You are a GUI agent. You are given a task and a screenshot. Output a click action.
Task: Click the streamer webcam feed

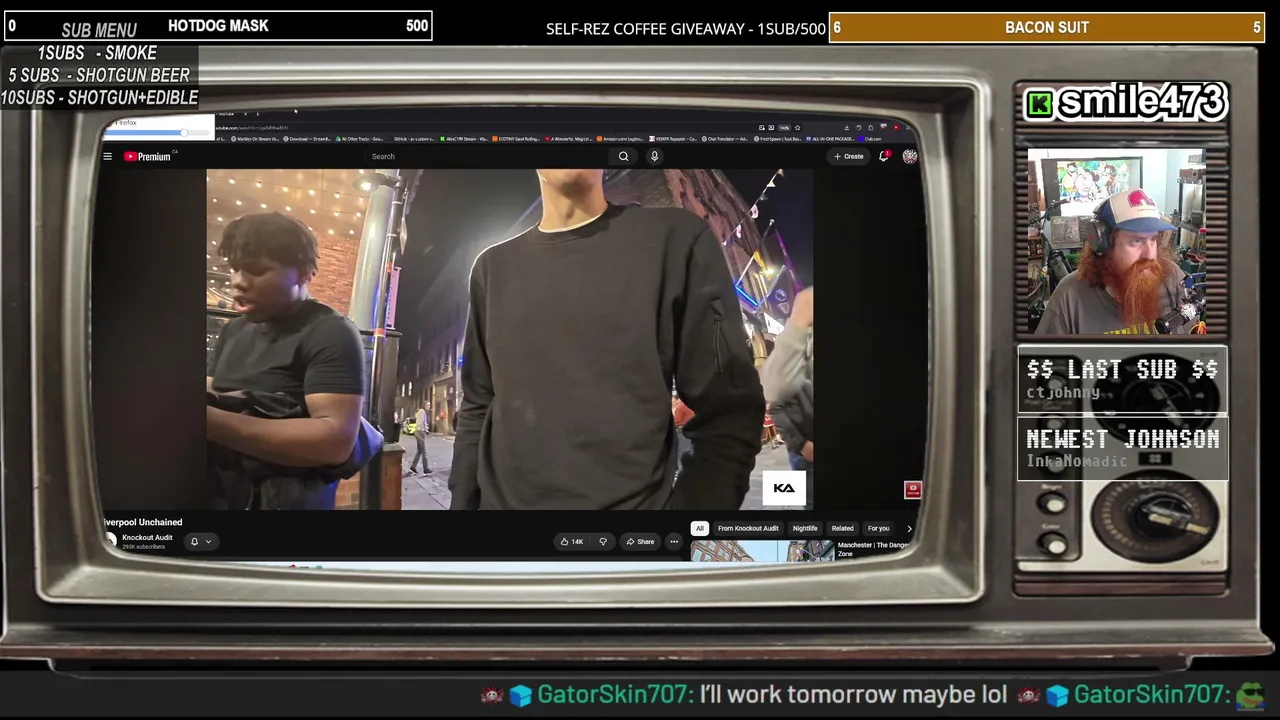(1116, 242)
